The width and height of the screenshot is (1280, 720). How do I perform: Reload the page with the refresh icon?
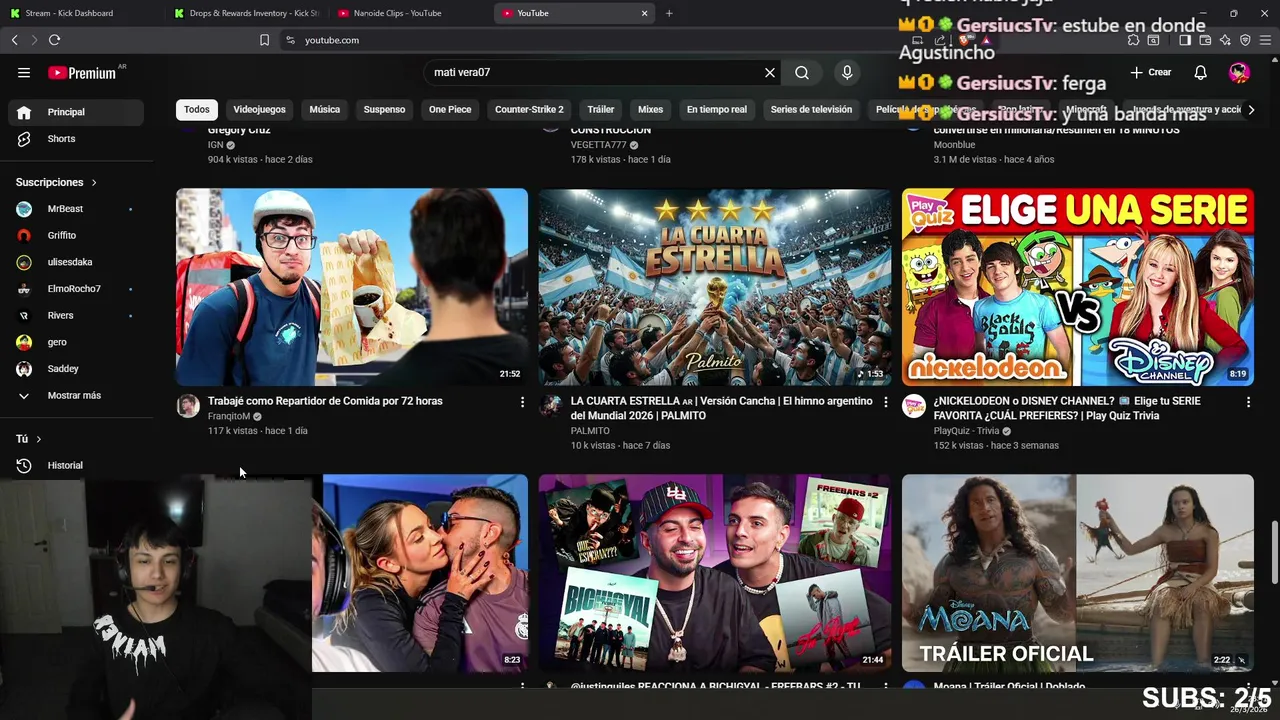[54, 40]
